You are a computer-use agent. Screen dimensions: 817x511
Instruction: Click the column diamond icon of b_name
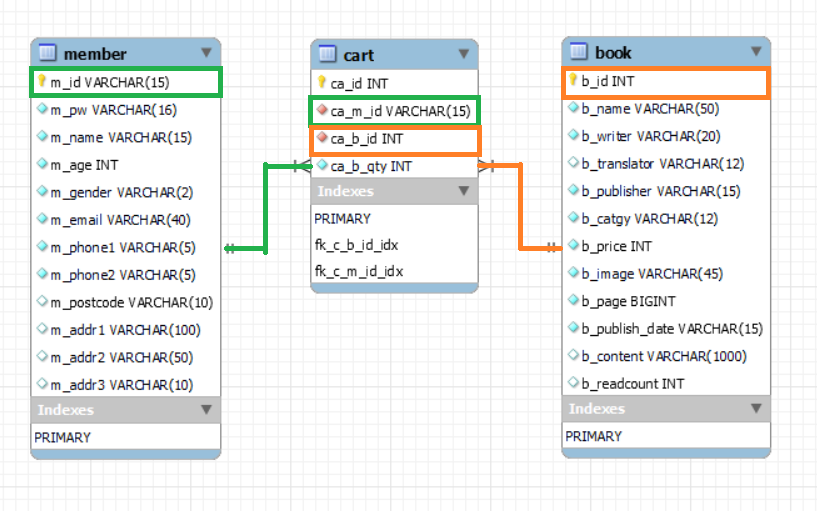pos(574,107)
